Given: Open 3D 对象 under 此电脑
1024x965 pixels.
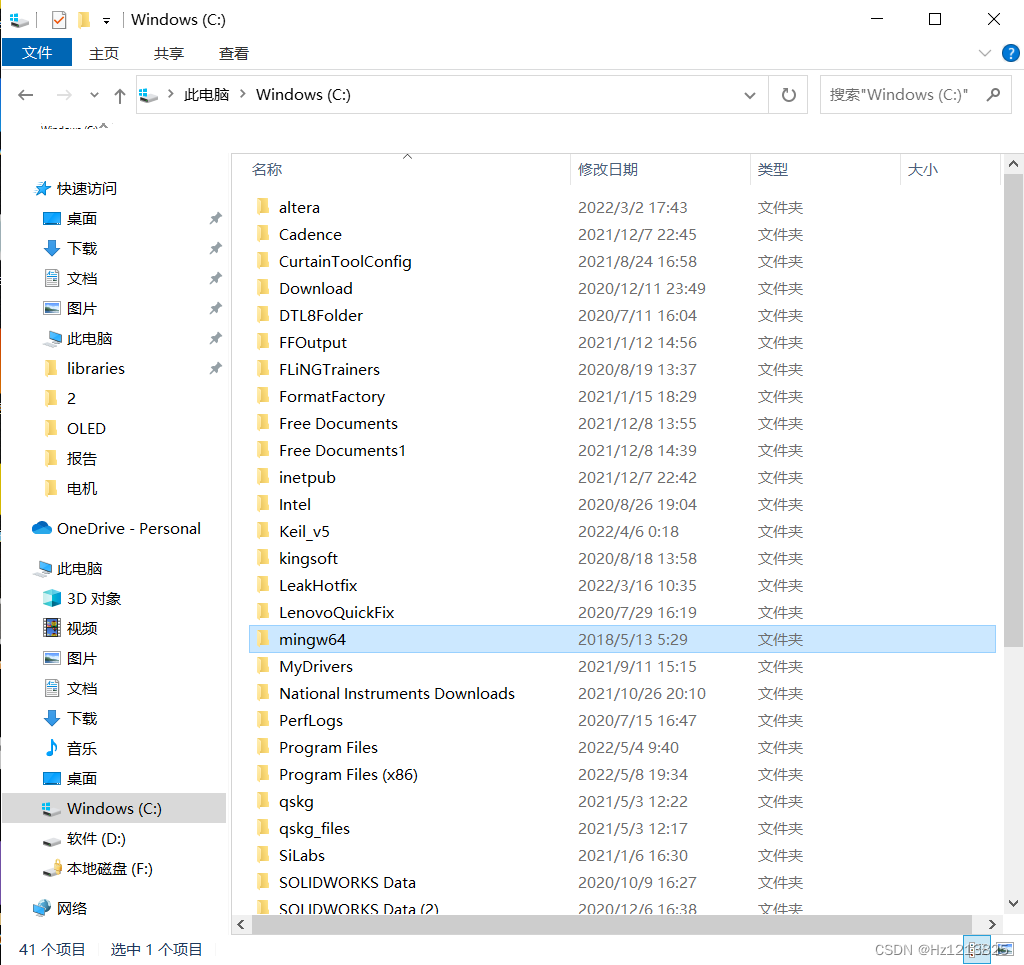Looking at the screenshot, I should [x=93, y=599].
